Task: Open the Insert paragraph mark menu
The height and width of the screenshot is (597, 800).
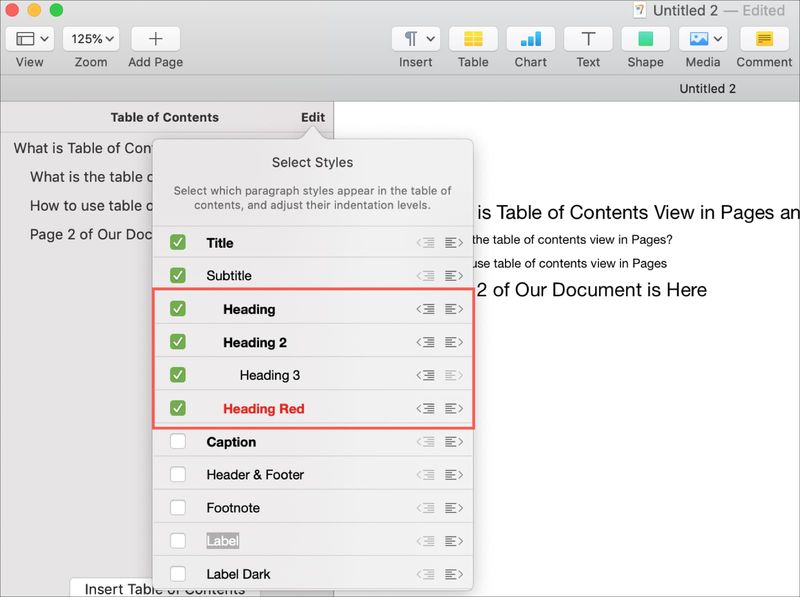Action: coord(411,39)
